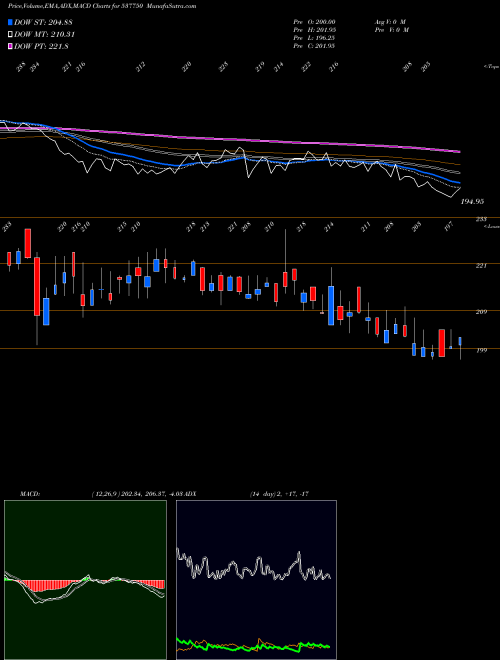Click the MACD (12,26,9) values text
The width and height of the screenshot is (500, 660).
[138, 494]
